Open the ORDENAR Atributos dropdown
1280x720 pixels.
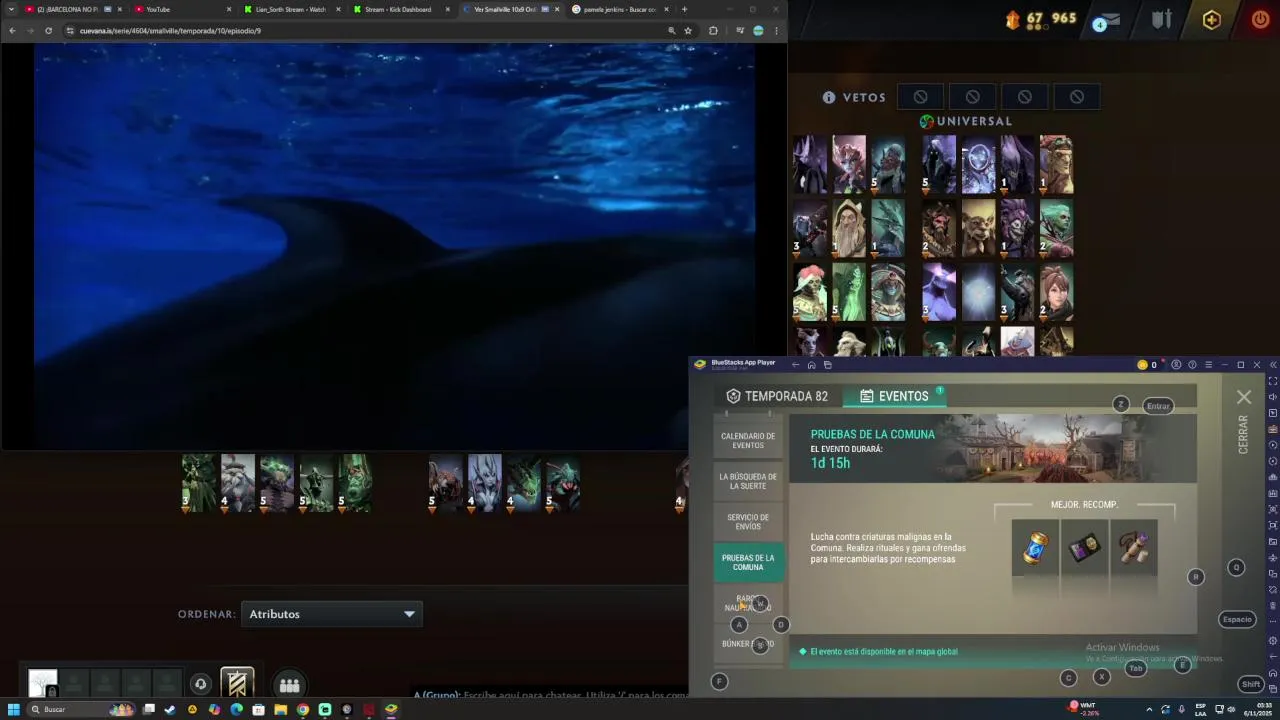click(x=331, y=614)
